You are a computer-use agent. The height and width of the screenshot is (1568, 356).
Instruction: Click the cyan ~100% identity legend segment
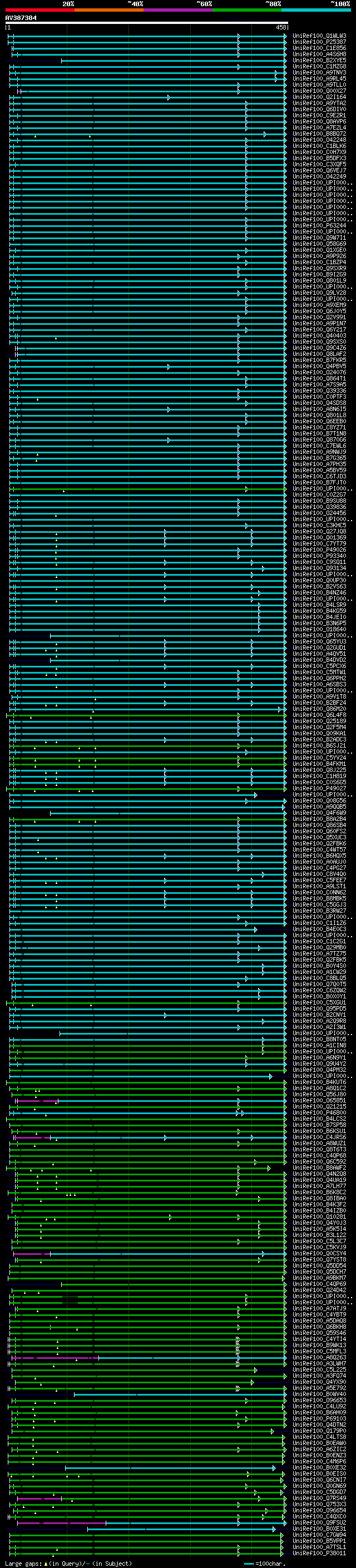(317, 10)
